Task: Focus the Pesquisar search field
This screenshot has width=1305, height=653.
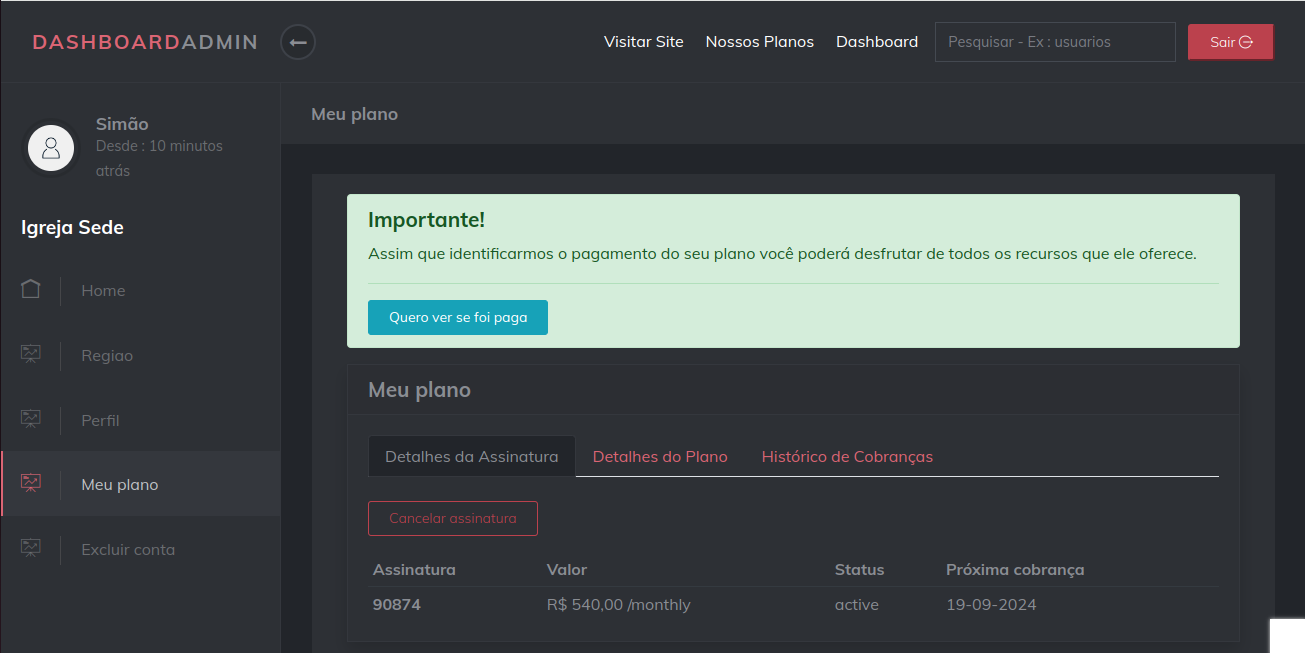Action: 1054,42
